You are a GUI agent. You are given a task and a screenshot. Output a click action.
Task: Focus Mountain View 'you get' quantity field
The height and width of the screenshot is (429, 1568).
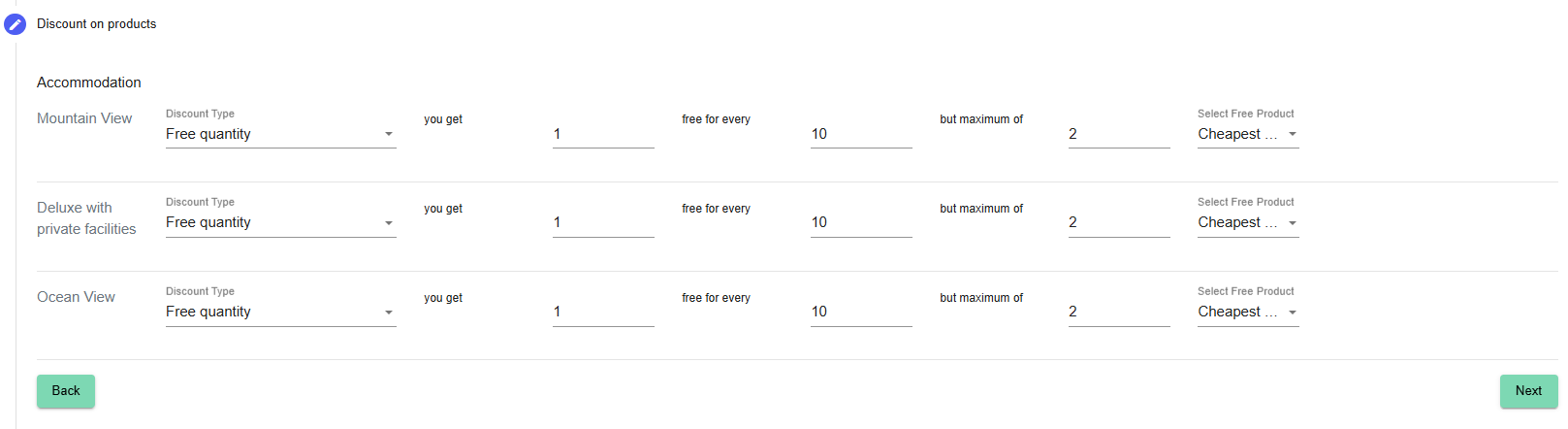coord(603,134)
